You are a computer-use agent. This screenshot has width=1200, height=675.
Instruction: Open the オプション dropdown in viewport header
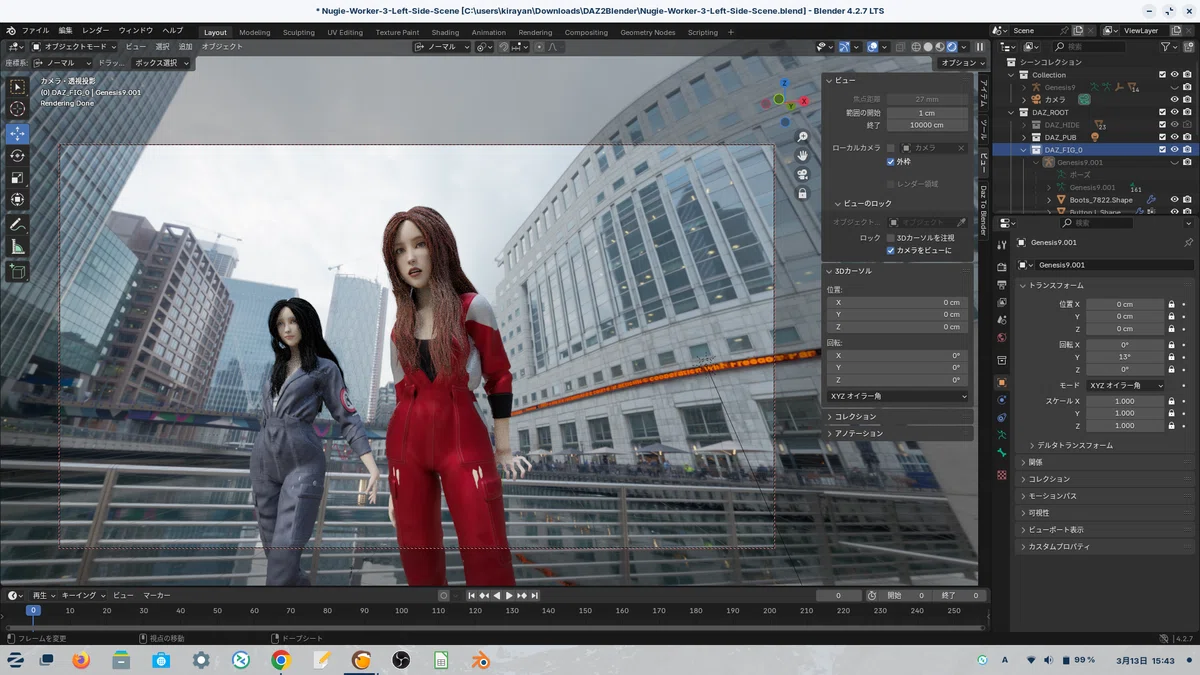coord(961,63)
